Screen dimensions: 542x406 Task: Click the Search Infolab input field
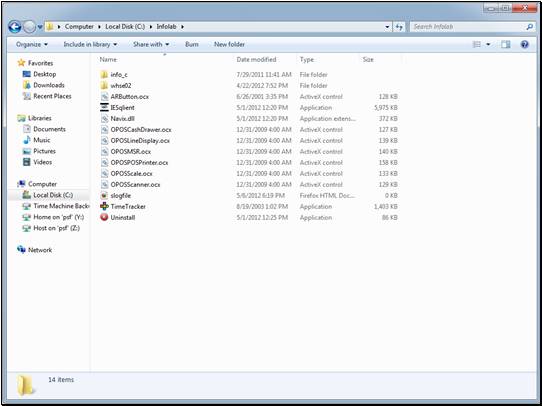click(467, 27)
